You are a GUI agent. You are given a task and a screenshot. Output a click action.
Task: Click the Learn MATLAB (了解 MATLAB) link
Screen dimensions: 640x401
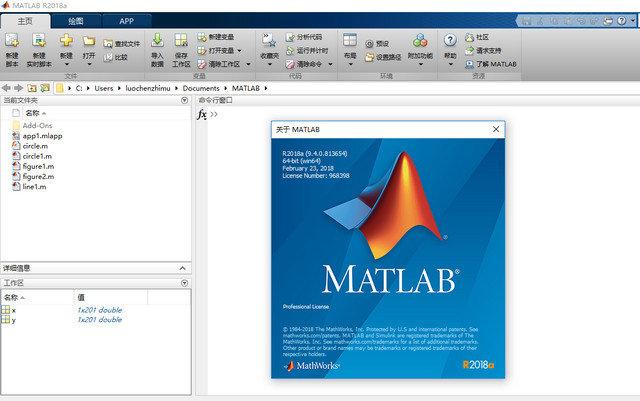point(491,64)
